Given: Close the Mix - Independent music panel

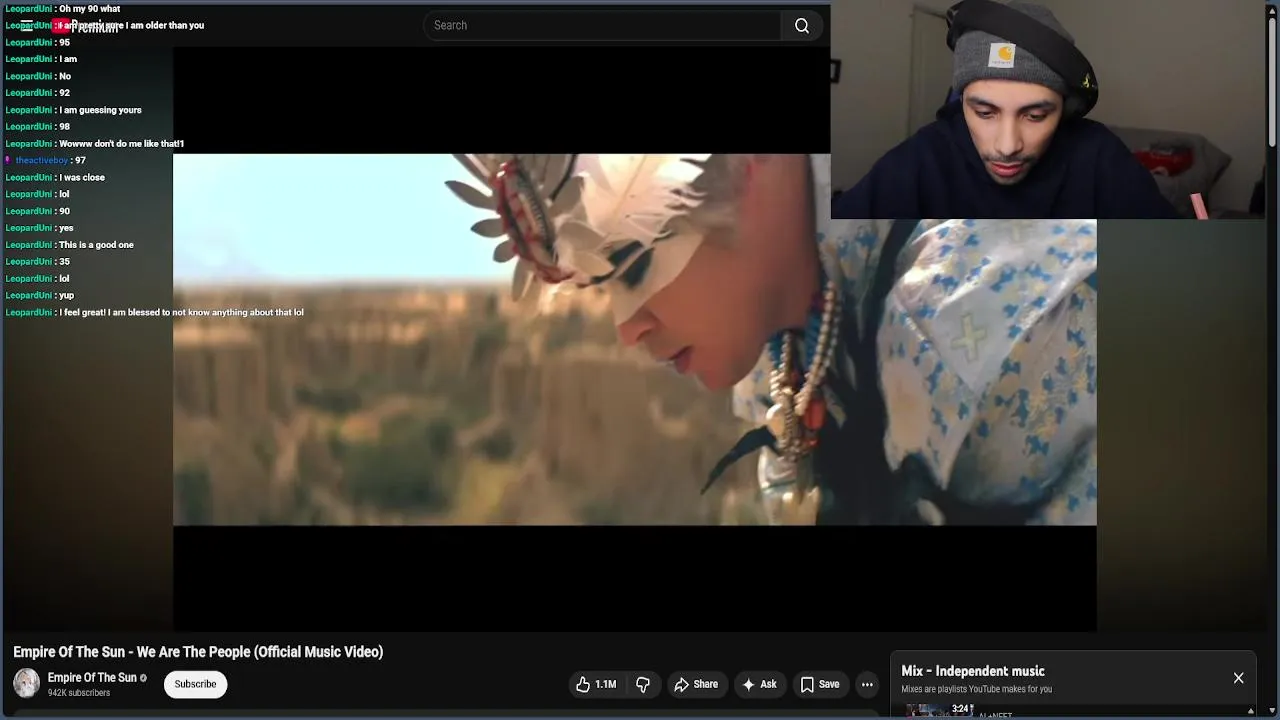Looking at the screenshot, I should [x=1238, y=678].
